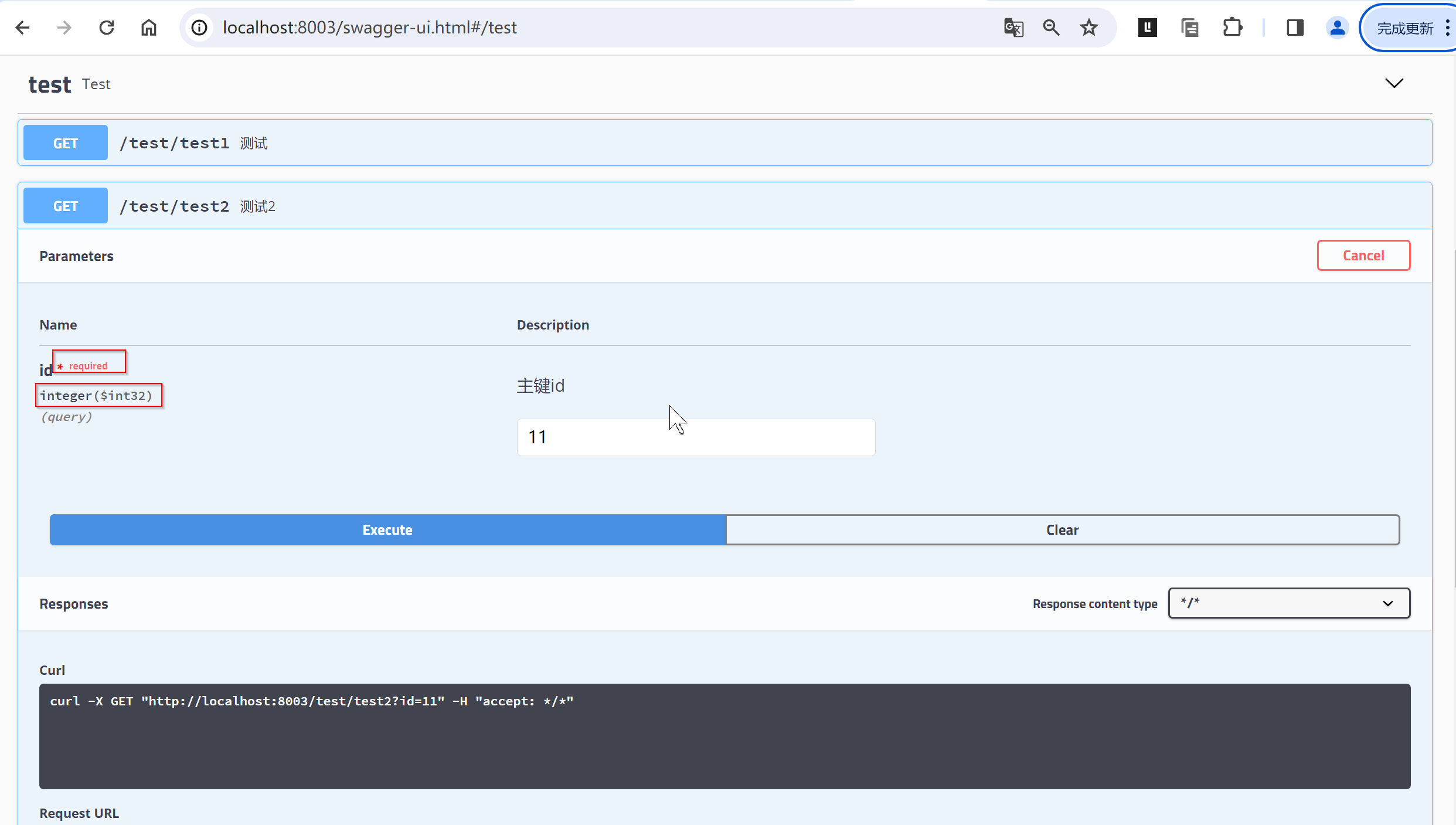This screenshot has width=1456, height=825.
Task: Open the user profile menu
Action: 1337,28
